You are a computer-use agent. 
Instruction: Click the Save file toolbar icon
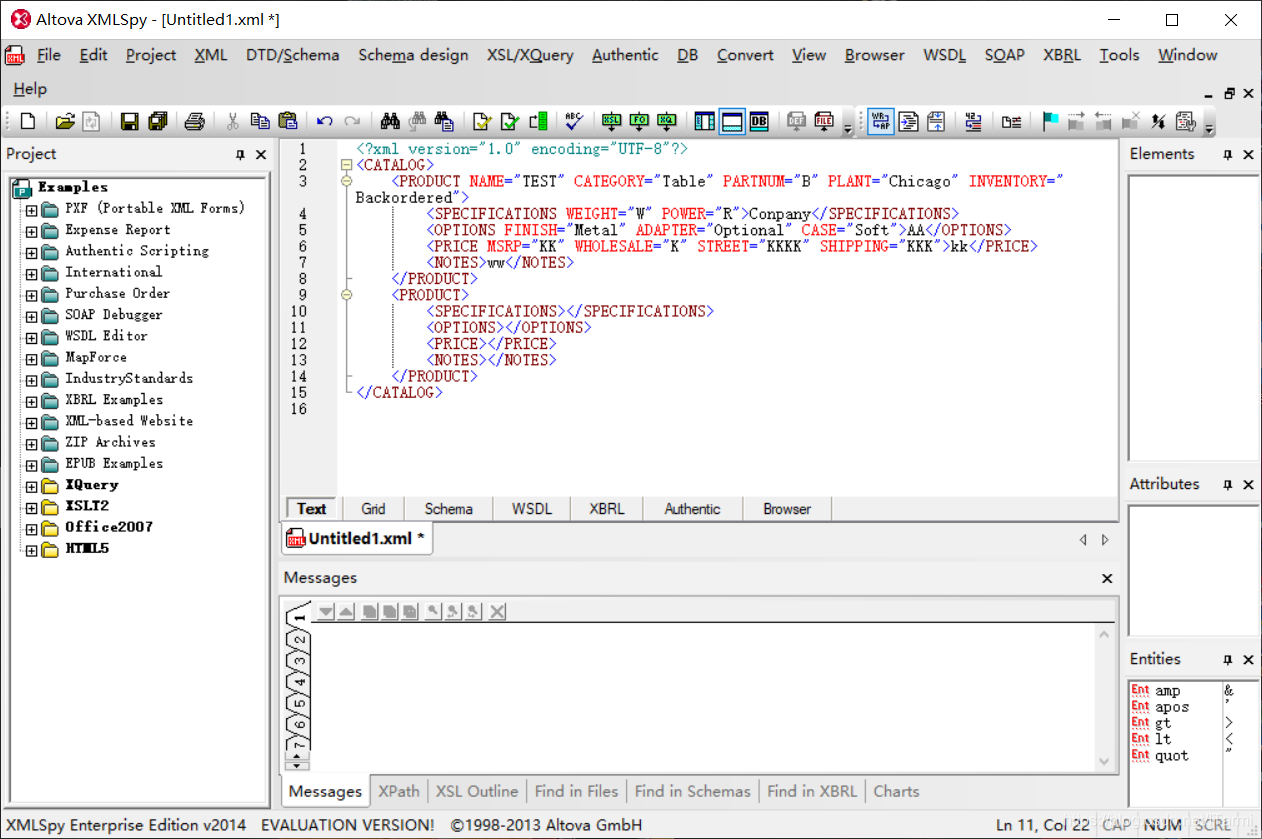click(x=129, y=122)
